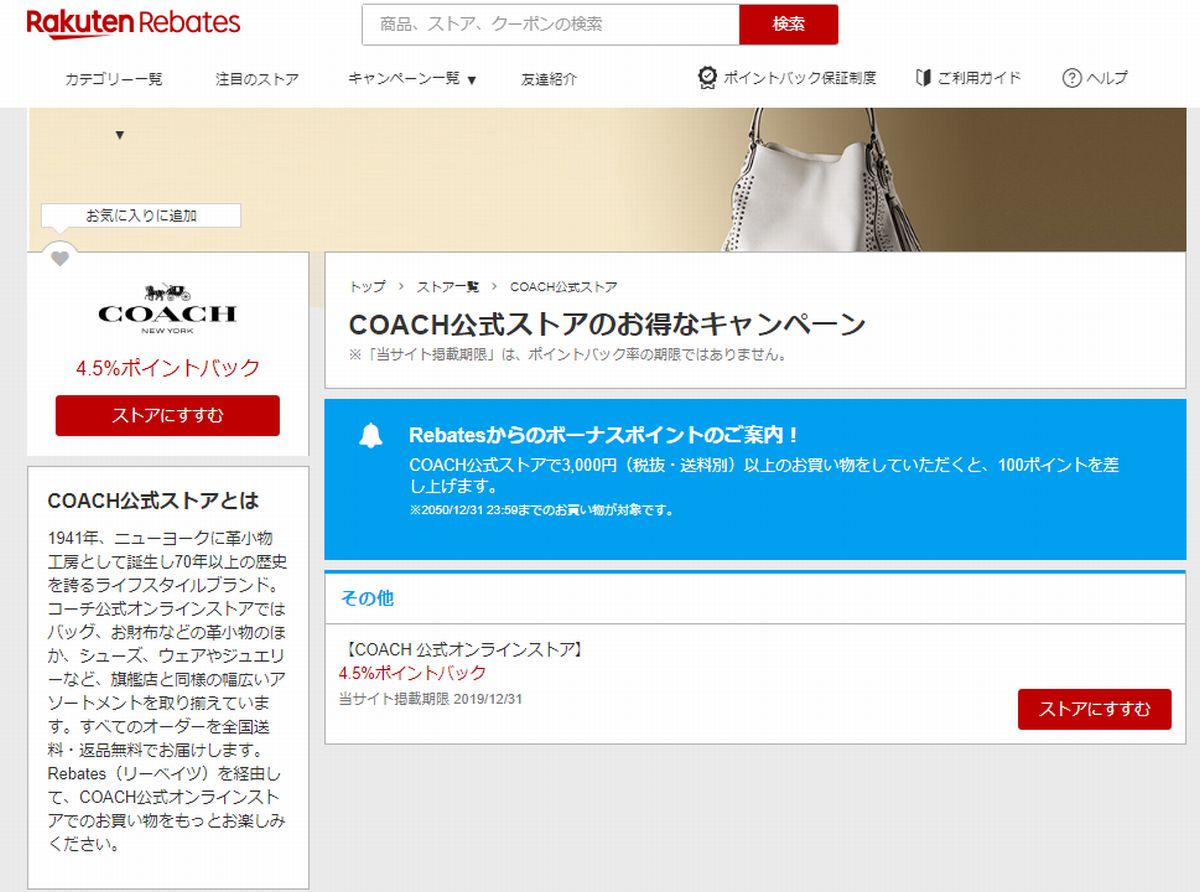Click COACH公式ストアのお得なキャンペーン heading
The width and height of the screenshot is (1200, 892).
click(x=607, y=324)
